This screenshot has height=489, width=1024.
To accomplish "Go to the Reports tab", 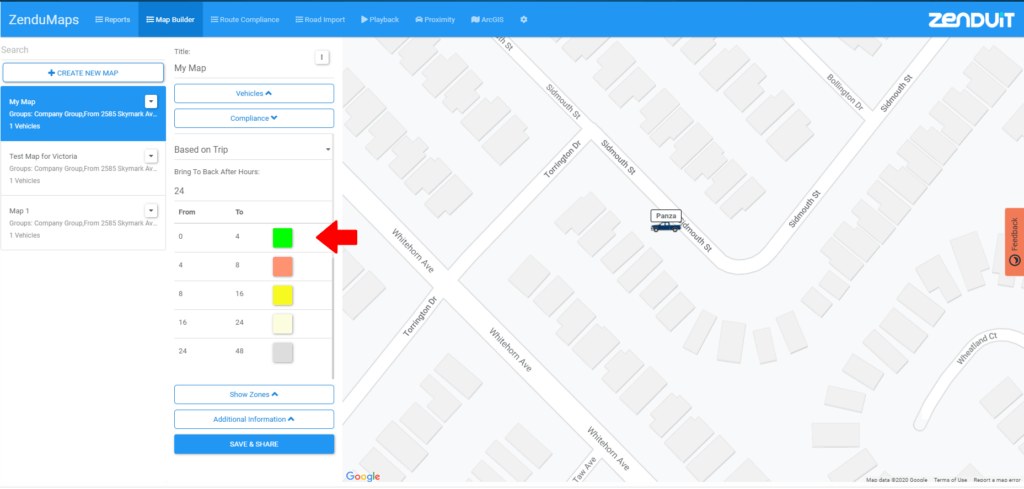I will (112, 20).
